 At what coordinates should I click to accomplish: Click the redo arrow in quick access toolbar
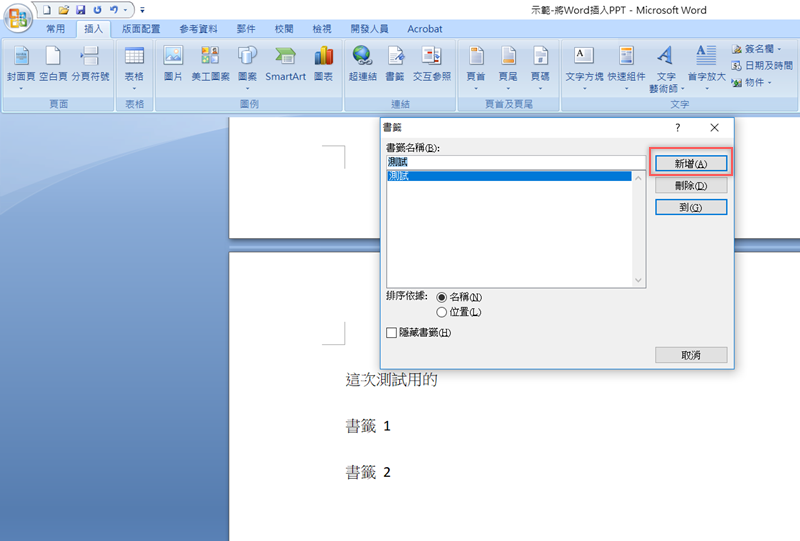click(x=97, y=10)
